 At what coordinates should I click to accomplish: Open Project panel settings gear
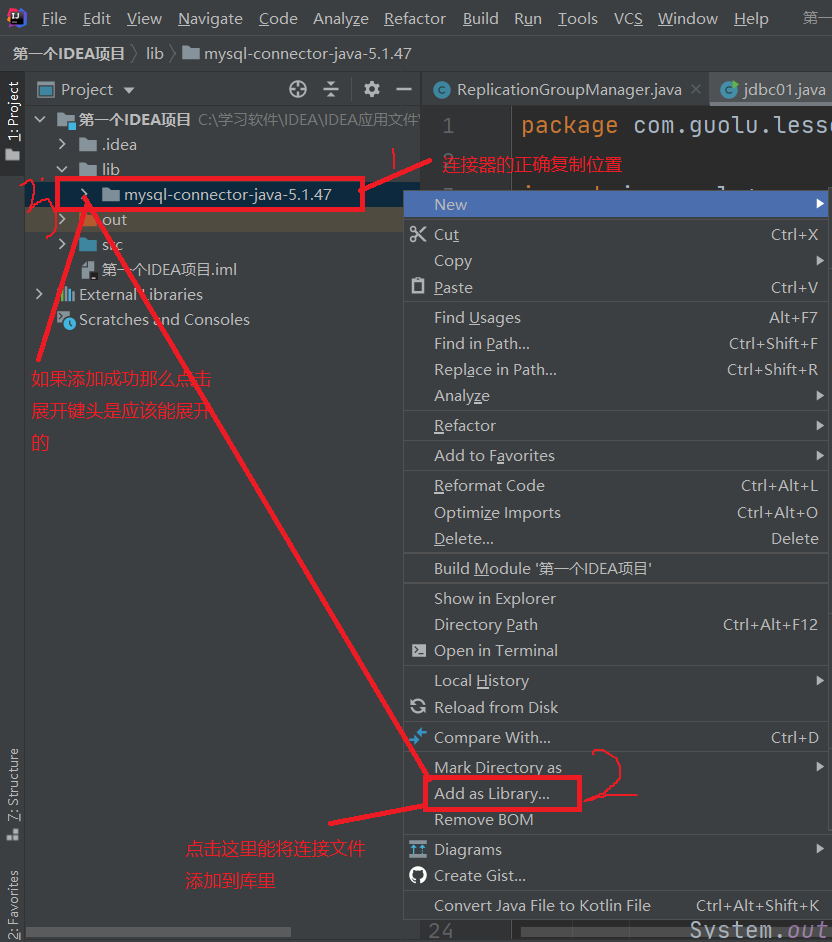click(372, 90)
